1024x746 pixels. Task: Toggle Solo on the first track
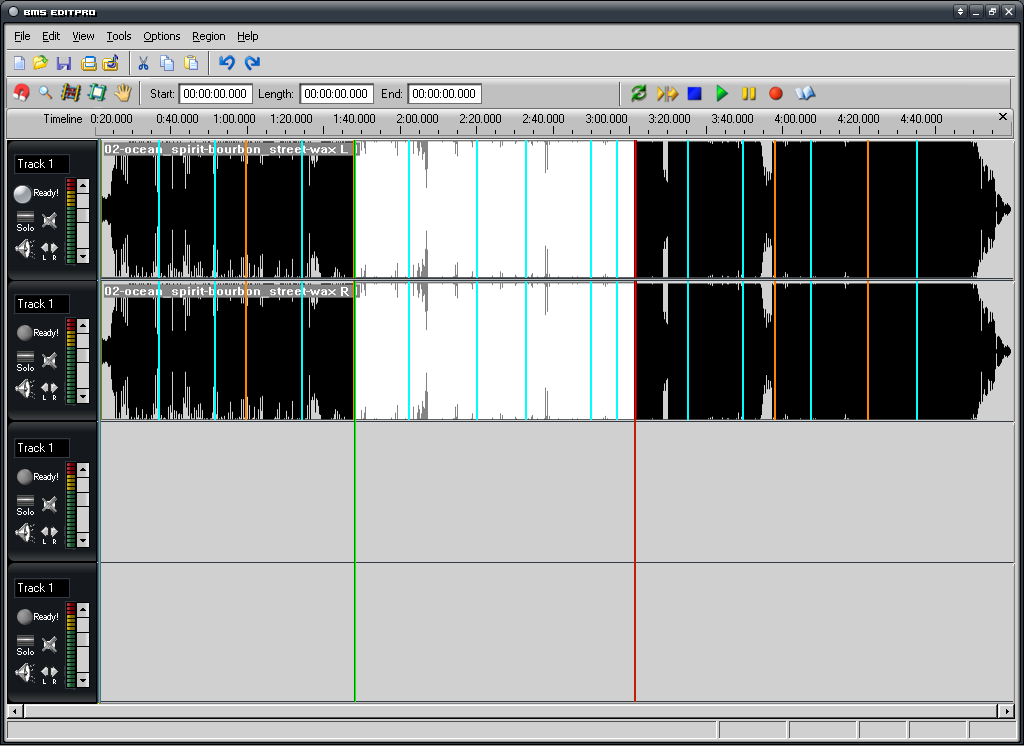coord(25,221)
